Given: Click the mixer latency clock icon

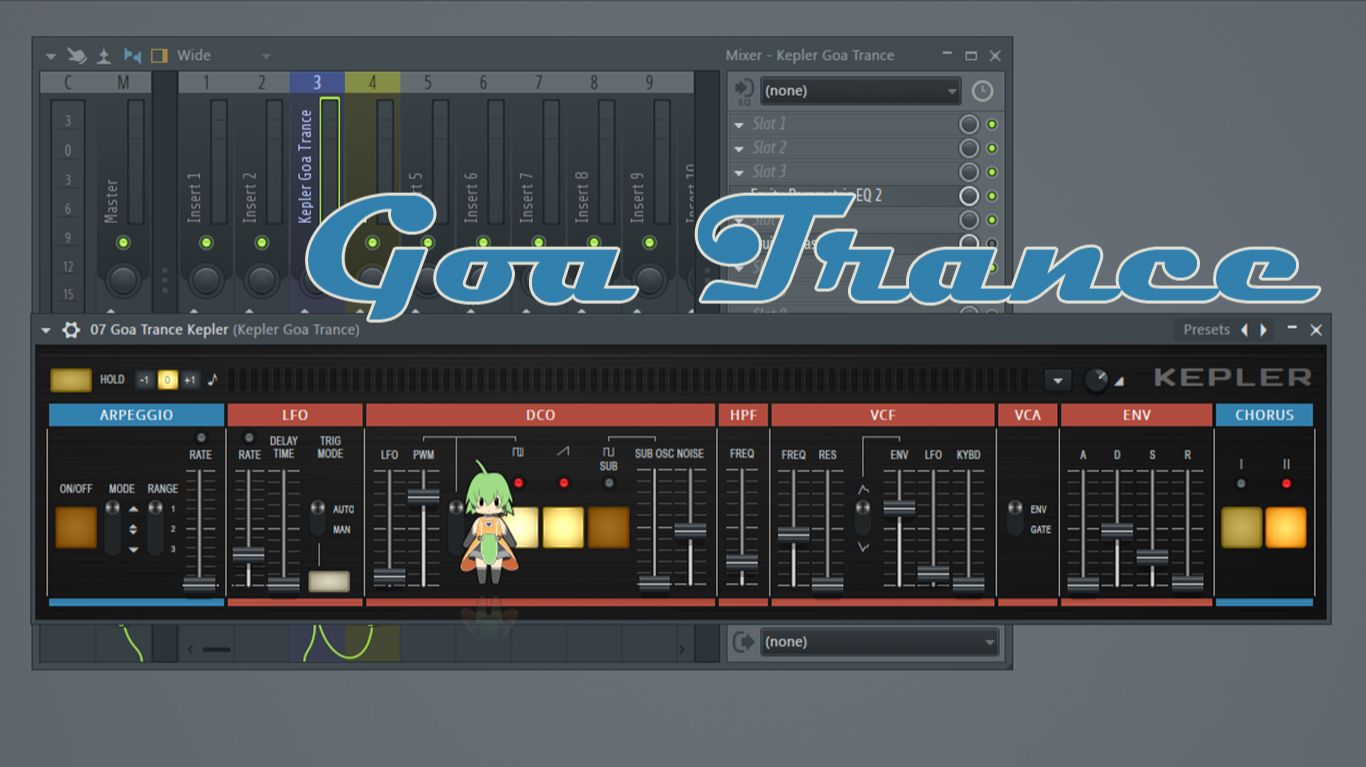Looking at the screenshot, I should coord(982,91).
